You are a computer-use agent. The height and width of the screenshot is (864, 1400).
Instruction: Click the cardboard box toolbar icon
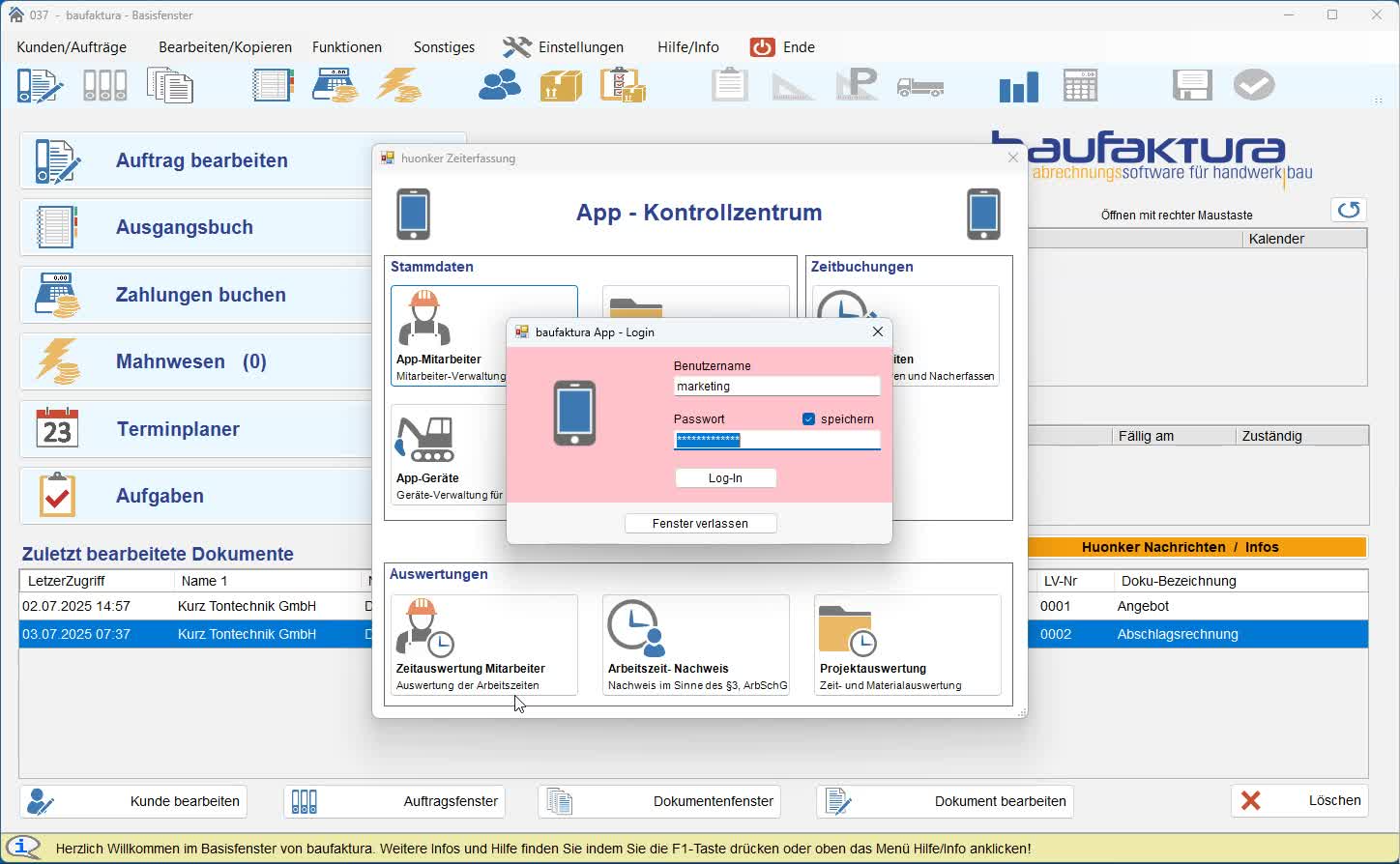pyautogui.click(x=561, y=86)
